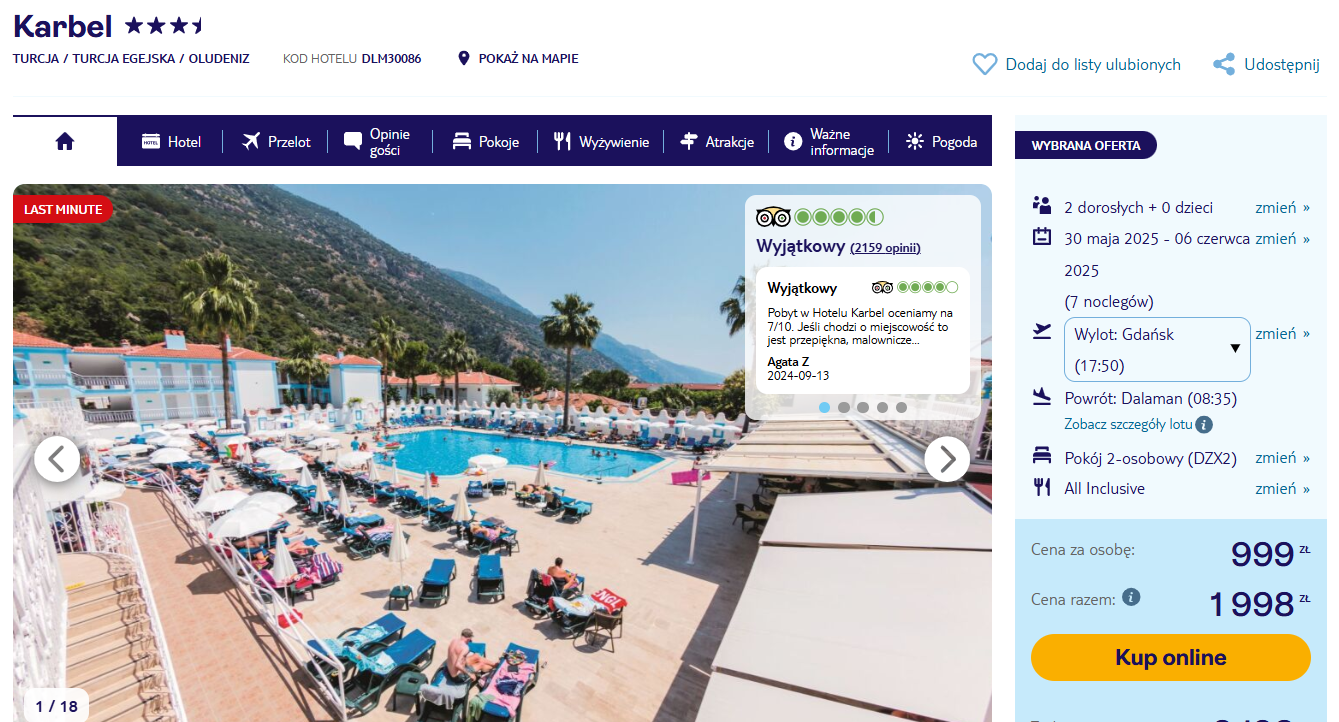Click info icon next to Zobacz szczegóły lotu
Image resolution: width=1339 pixels, height=722 pixels.
pos(1204,424)
